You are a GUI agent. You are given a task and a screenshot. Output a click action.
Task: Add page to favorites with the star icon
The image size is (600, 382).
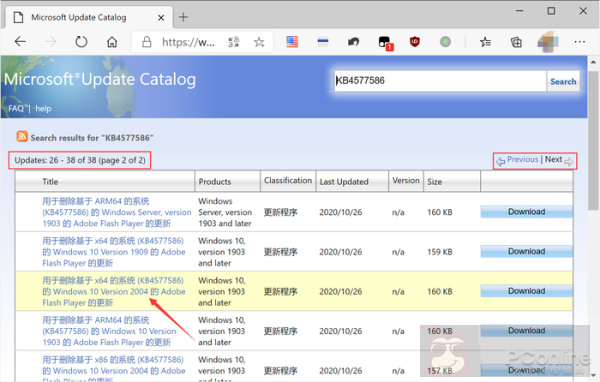259,42
